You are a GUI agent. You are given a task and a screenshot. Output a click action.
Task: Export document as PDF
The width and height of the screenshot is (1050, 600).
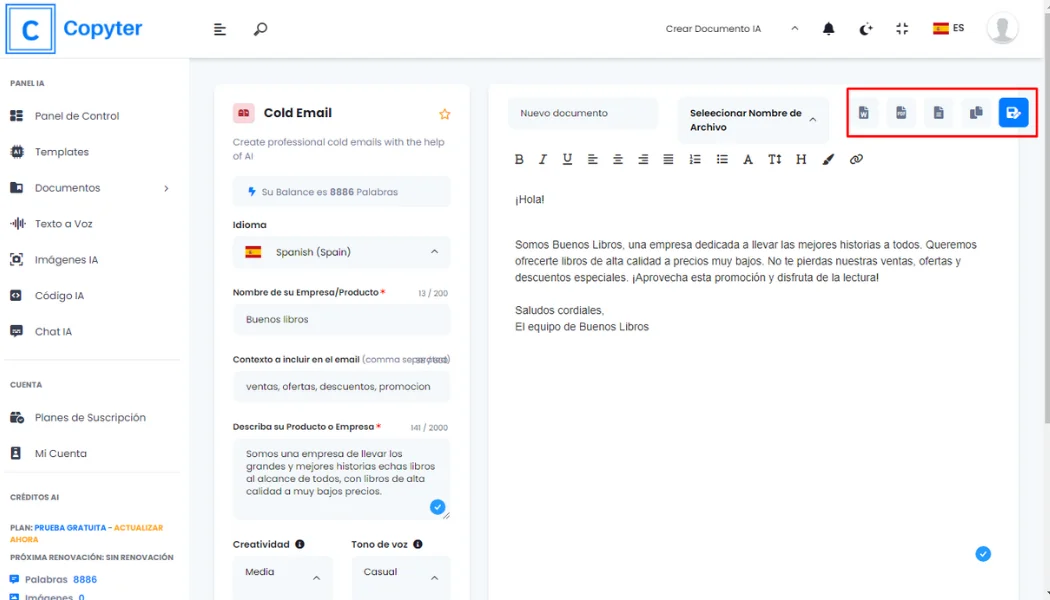(901, 113)
